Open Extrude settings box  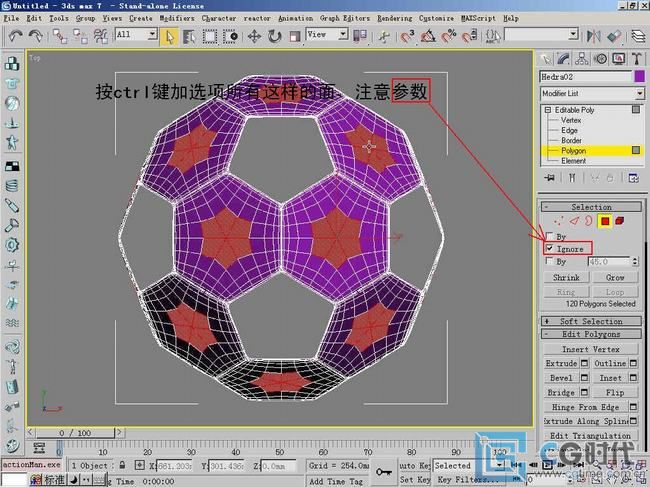click(585, 363)
